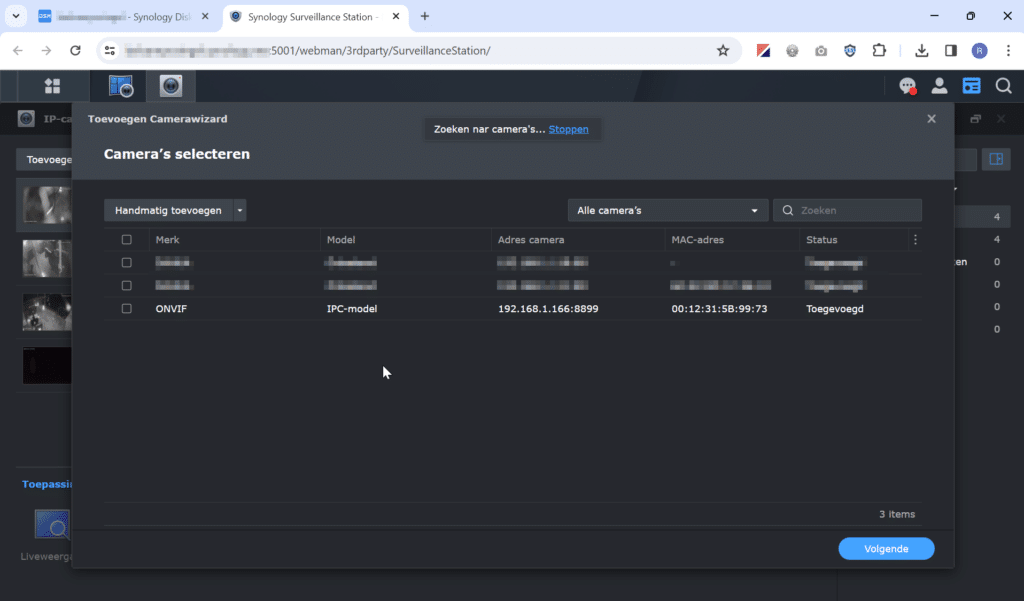Toggle the select-all checkbox in table header

tap(126, 240)
